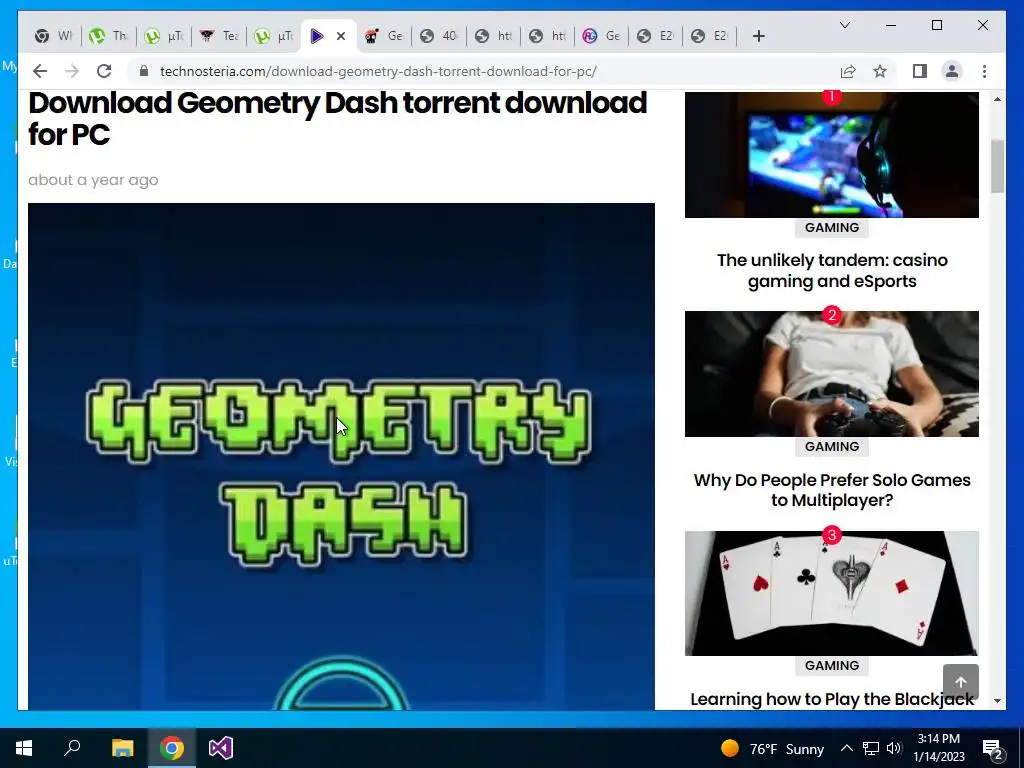Click the article title heading
This screenshot has height=768, width=1024.
click(338, 118)
